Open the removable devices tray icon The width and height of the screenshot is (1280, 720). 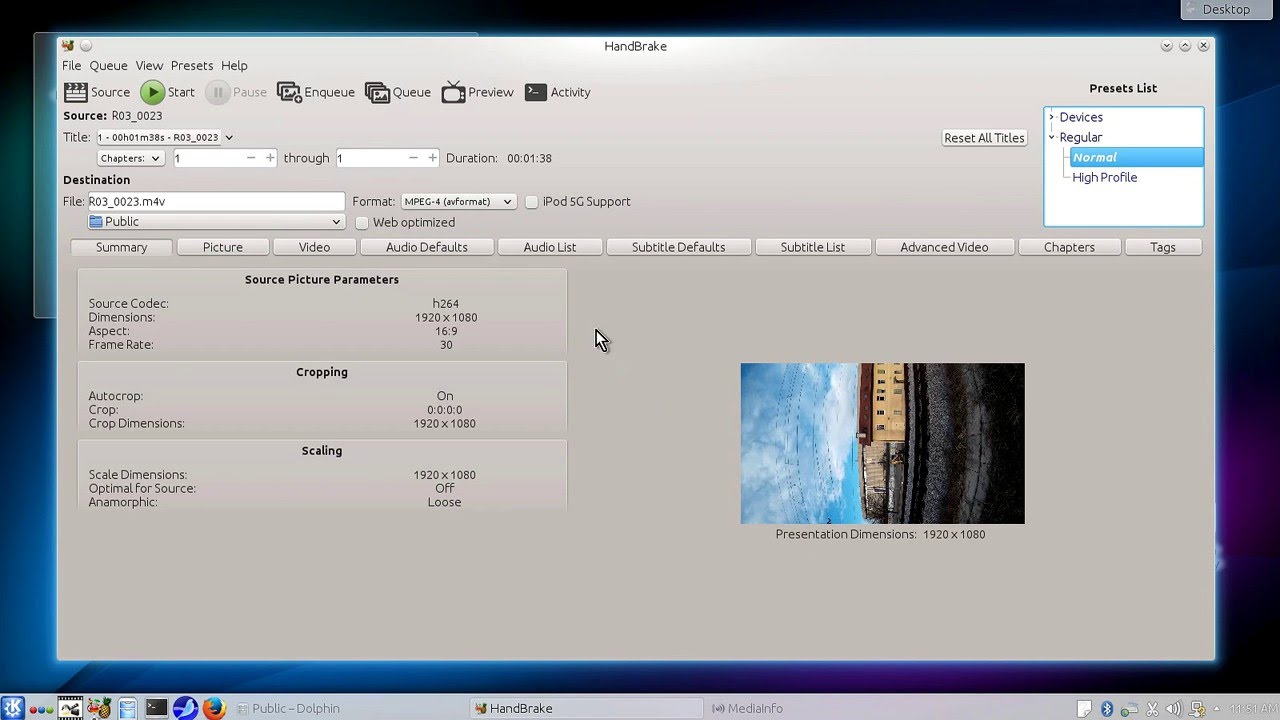[x=1130, y=709]
